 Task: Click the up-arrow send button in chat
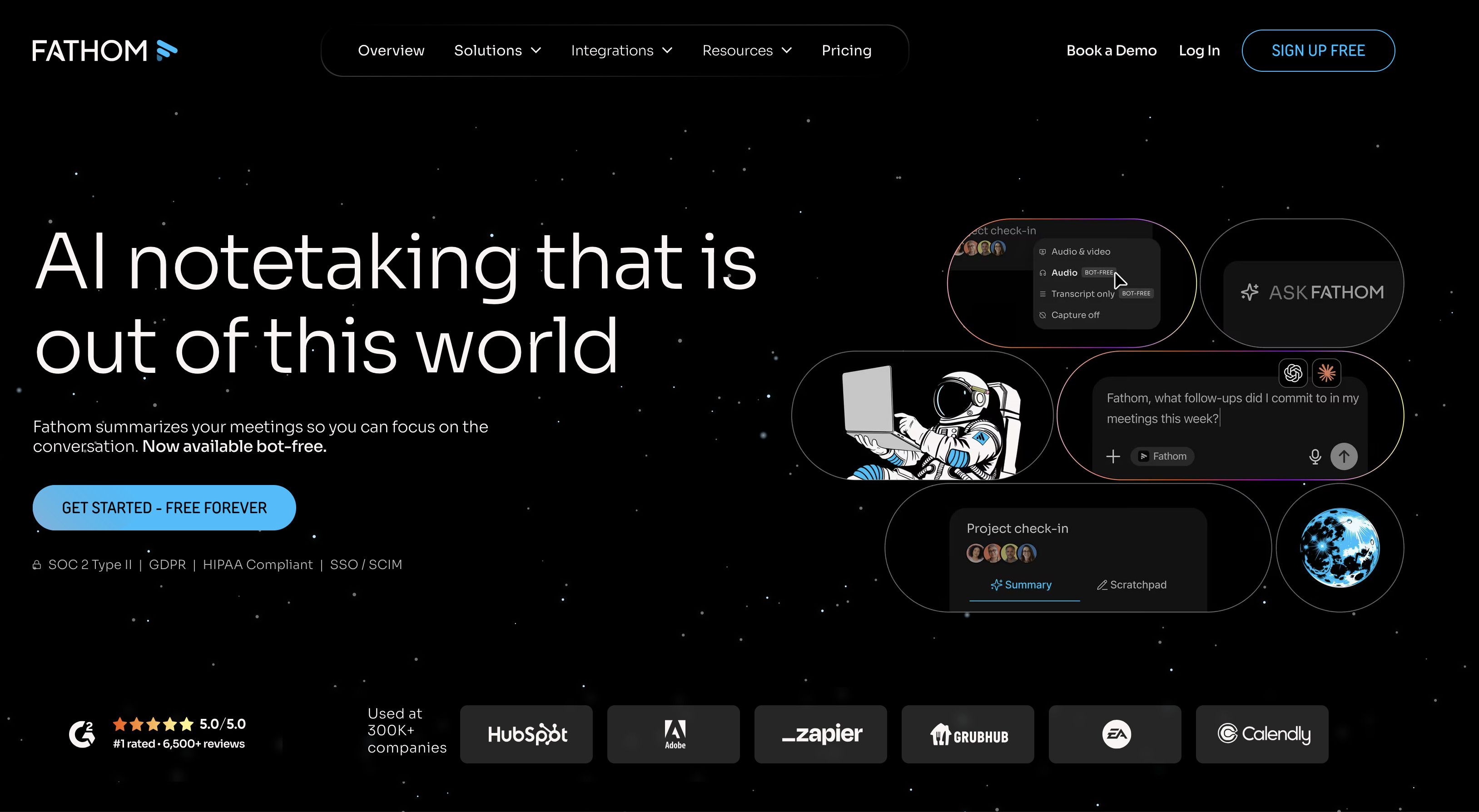coord(1344,456)
